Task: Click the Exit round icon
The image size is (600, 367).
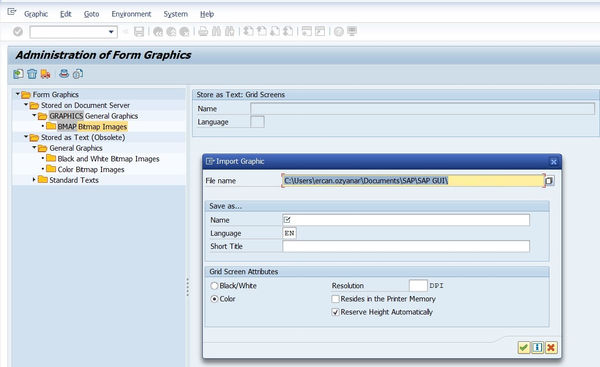Action: [171, 32]
